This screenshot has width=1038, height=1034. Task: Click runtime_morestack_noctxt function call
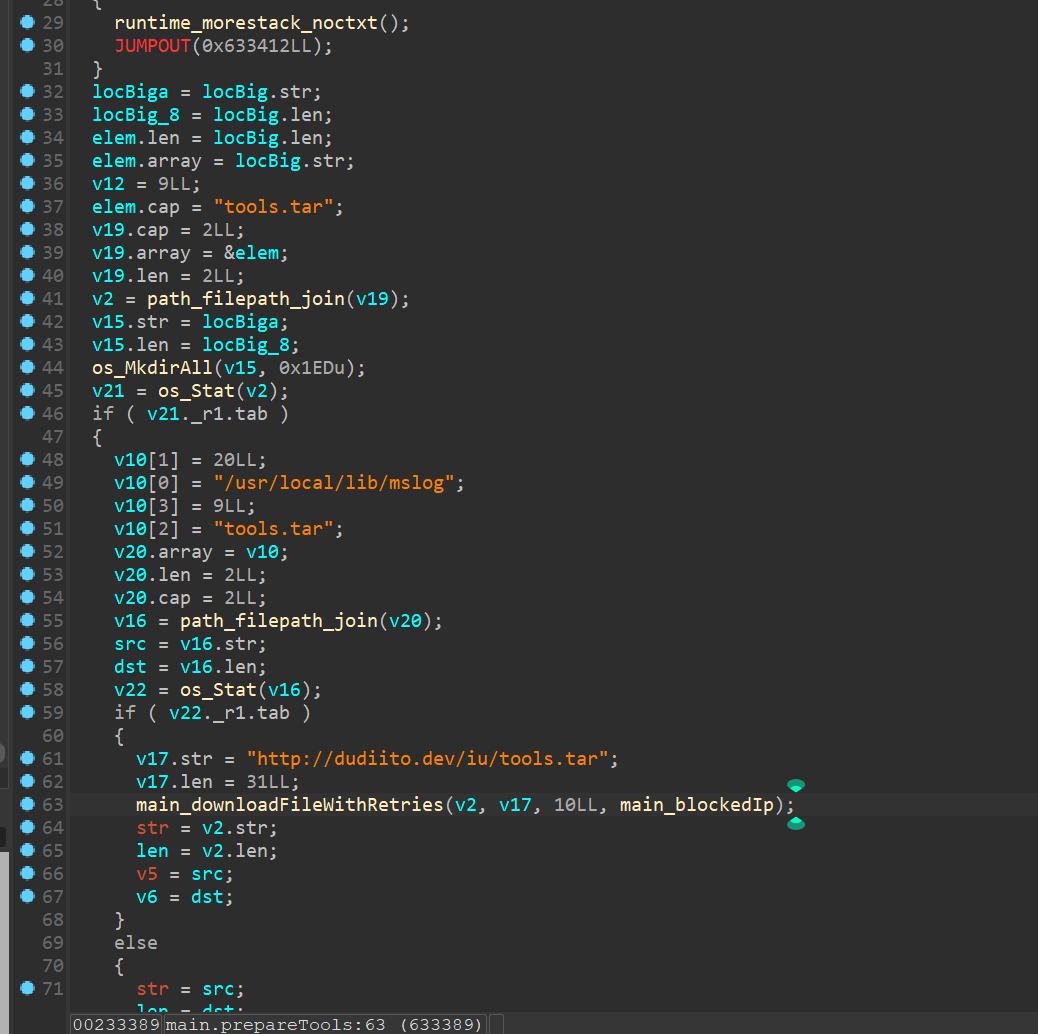pos(246,23)
